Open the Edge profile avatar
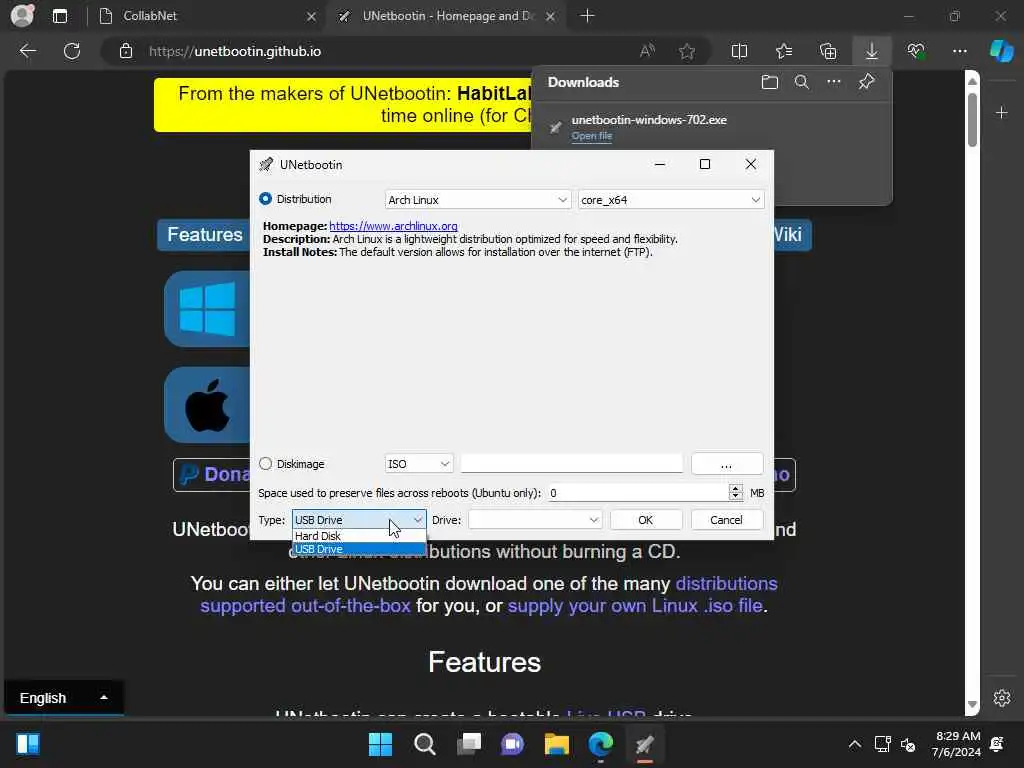Screen dimensions: 1024x768 [22, 16]
